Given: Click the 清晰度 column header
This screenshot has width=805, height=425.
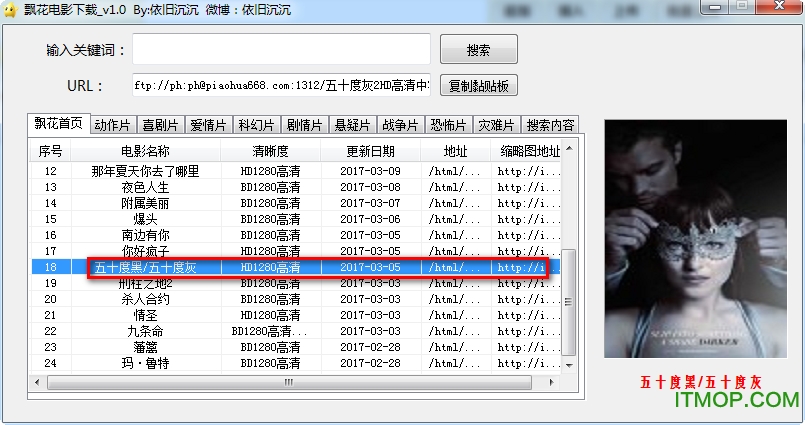Looking at the screenshot, I should pyautogui.click(x=271, y=151).
